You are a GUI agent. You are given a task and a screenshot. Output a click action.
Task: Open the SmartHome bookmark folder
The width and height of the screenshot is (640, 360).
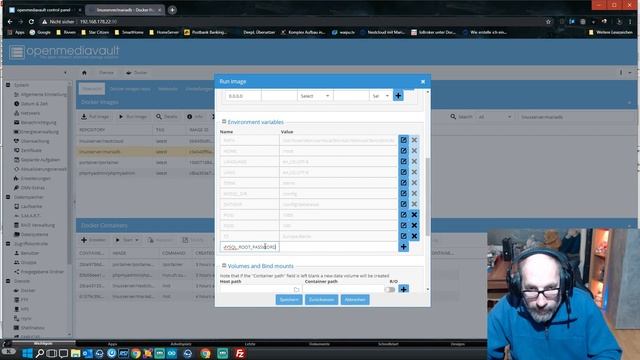pos(129,32)
